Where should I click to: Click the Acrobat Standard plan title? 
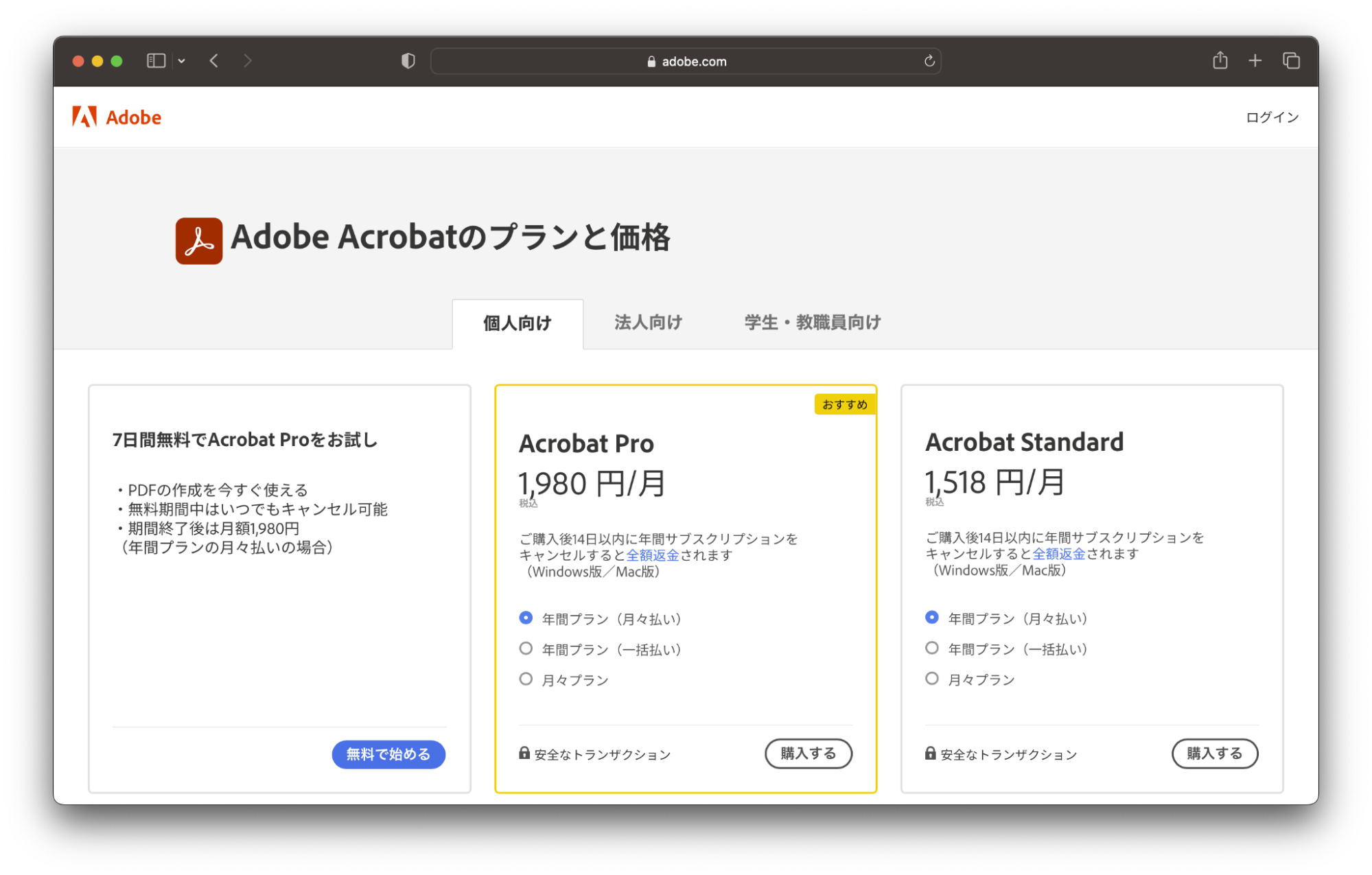[1025, 443]
